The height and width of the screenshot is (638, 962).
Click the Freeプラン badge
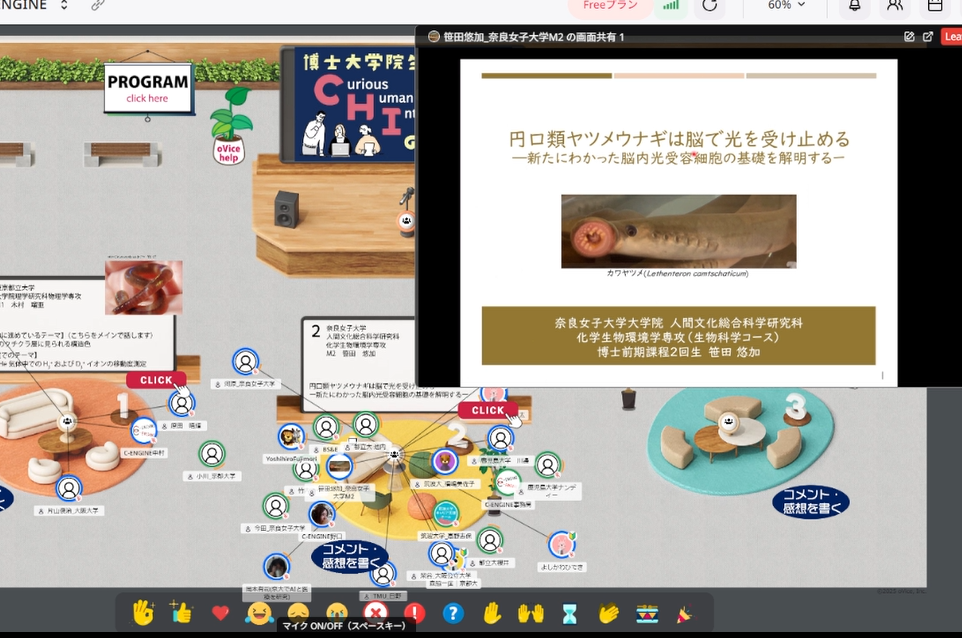(609, 6)
